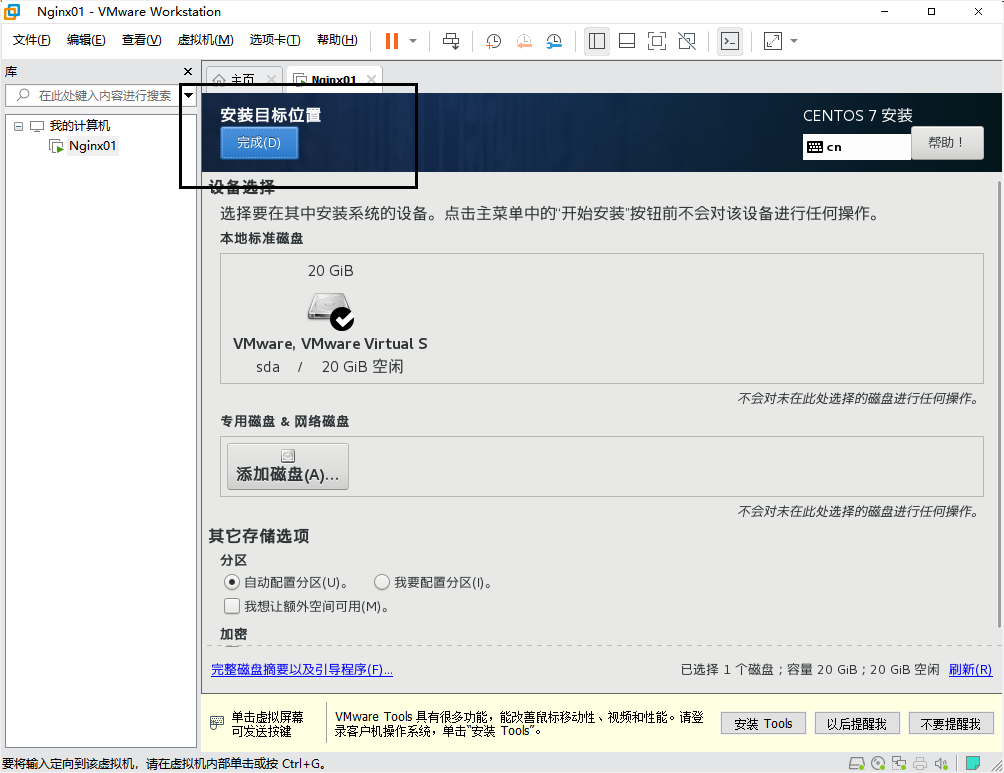Select 我要配置分区(I) radio button

pyautogui.click(x=382, y=582)
